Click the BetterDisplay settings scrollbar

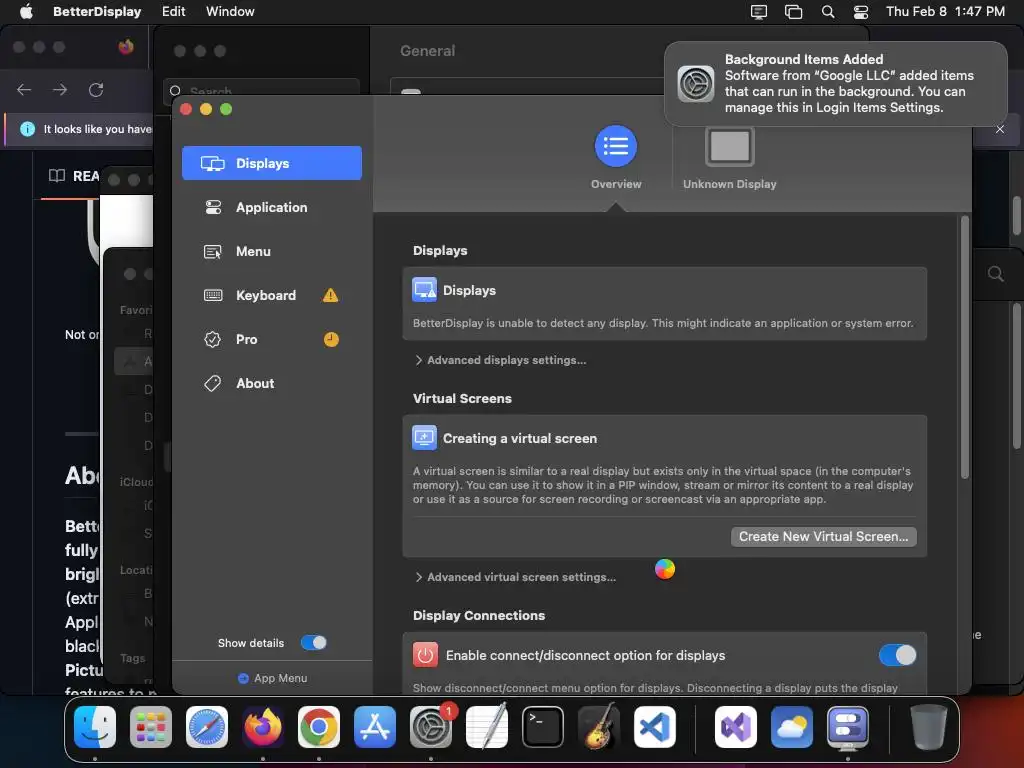pos(965,349)
